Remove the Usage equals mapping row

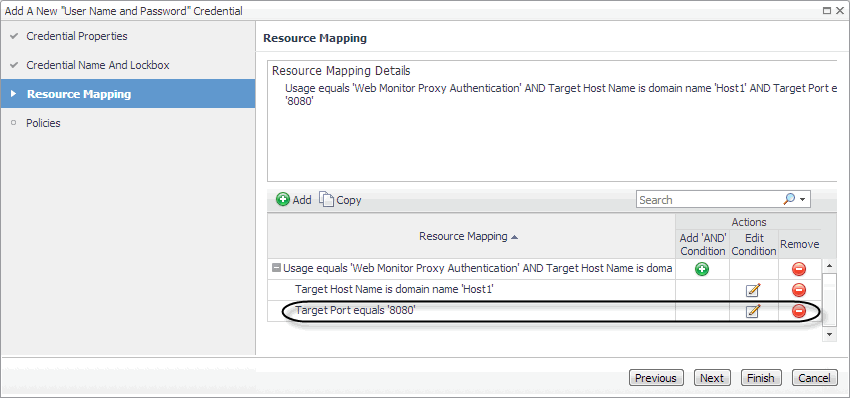(x=799, y=269)
